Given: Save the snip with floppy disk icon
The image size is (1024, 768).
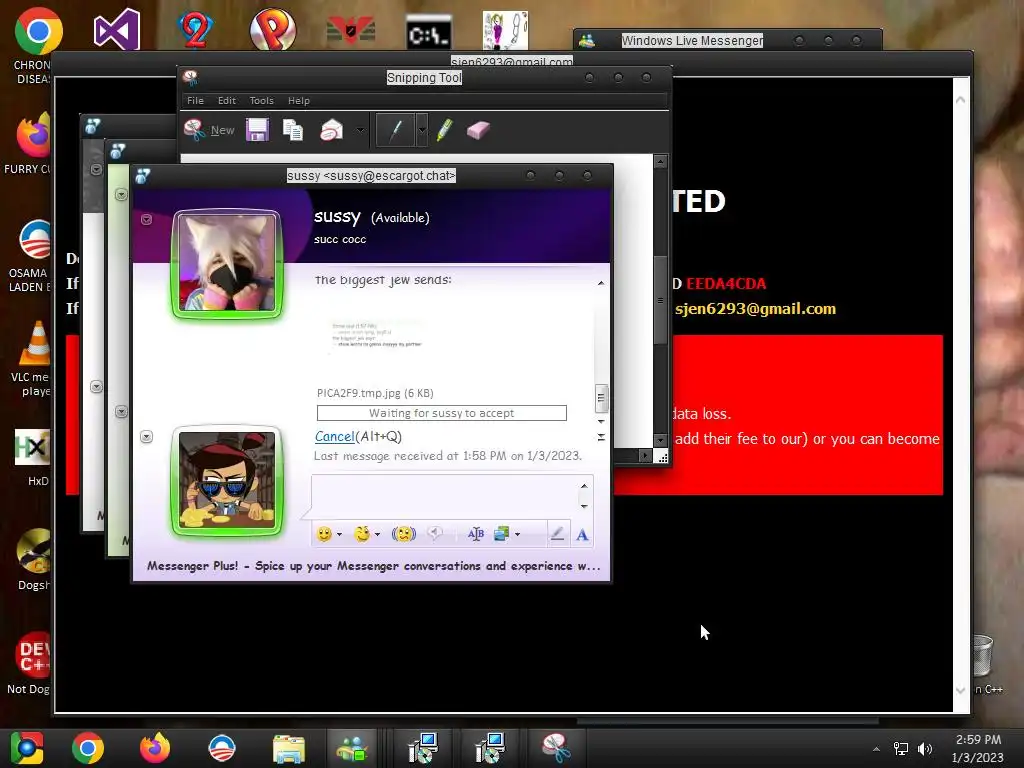Looking at the screenshot, I should click(x=257, y=130).
